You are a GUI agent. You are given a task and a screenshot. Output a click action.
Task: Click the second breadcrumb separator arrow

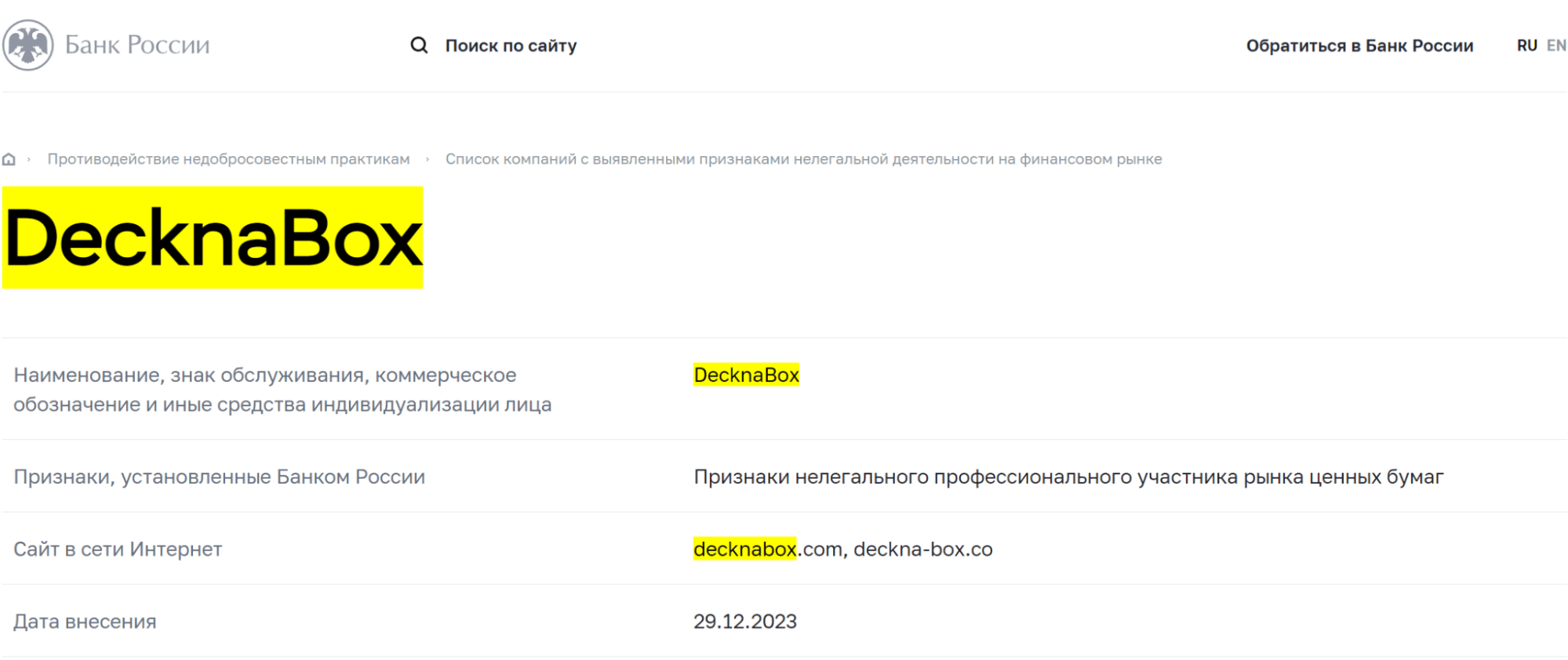427,160
